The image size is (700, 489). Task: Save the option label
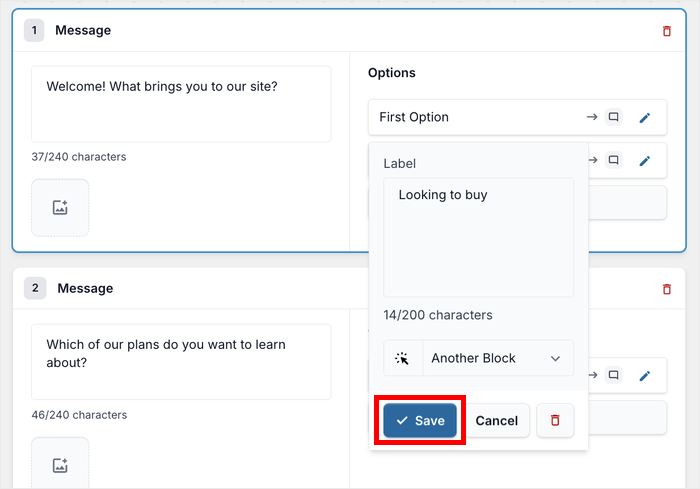click(x=420, y=421)
